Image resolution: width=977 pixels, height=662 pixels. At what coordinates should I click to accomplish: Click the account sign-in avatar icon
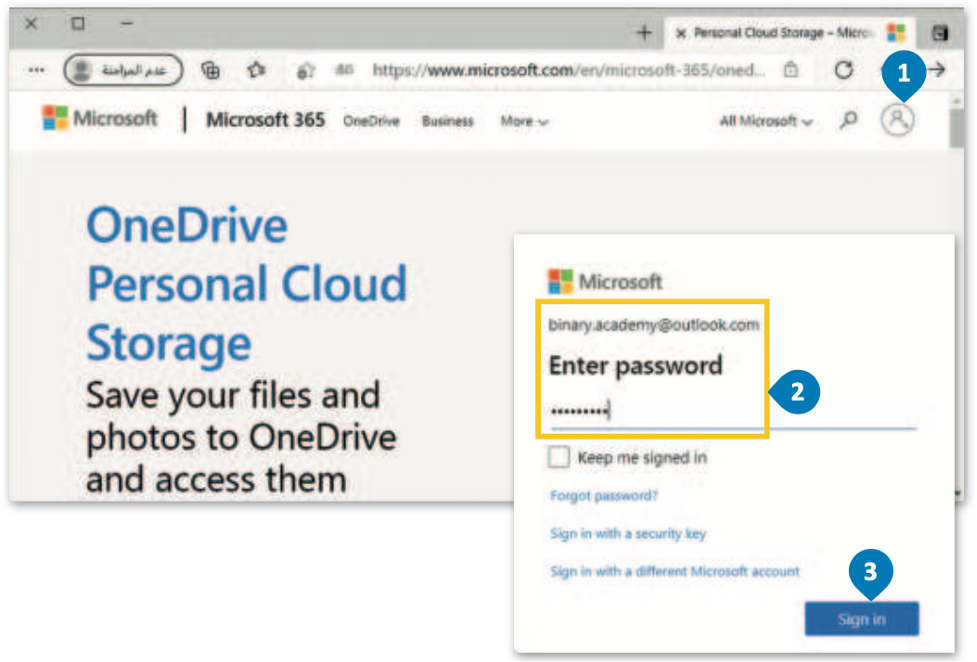click(x=897, y=119)
